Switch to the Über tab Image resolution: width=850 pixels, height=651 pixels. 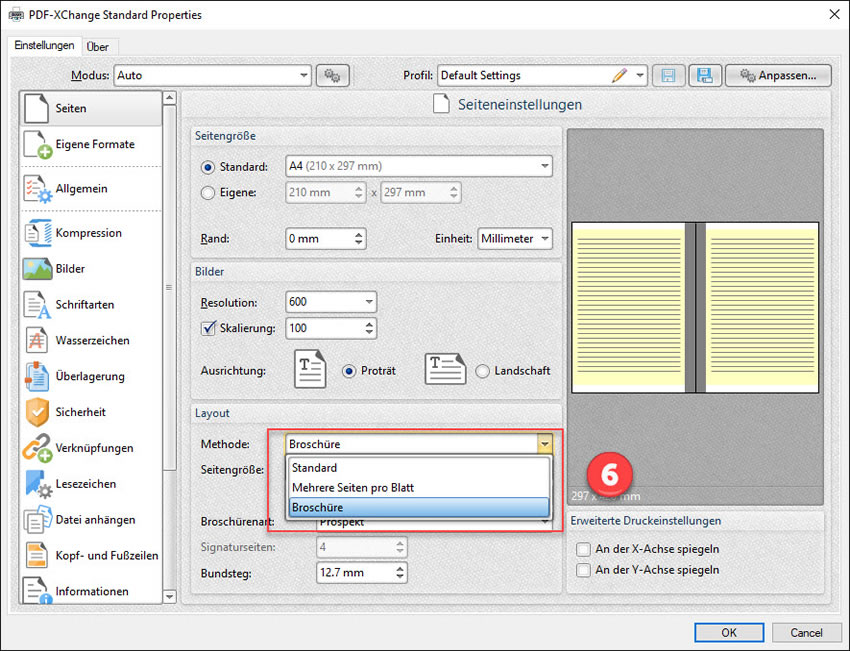pyautogui.click(x=98, y=47)
